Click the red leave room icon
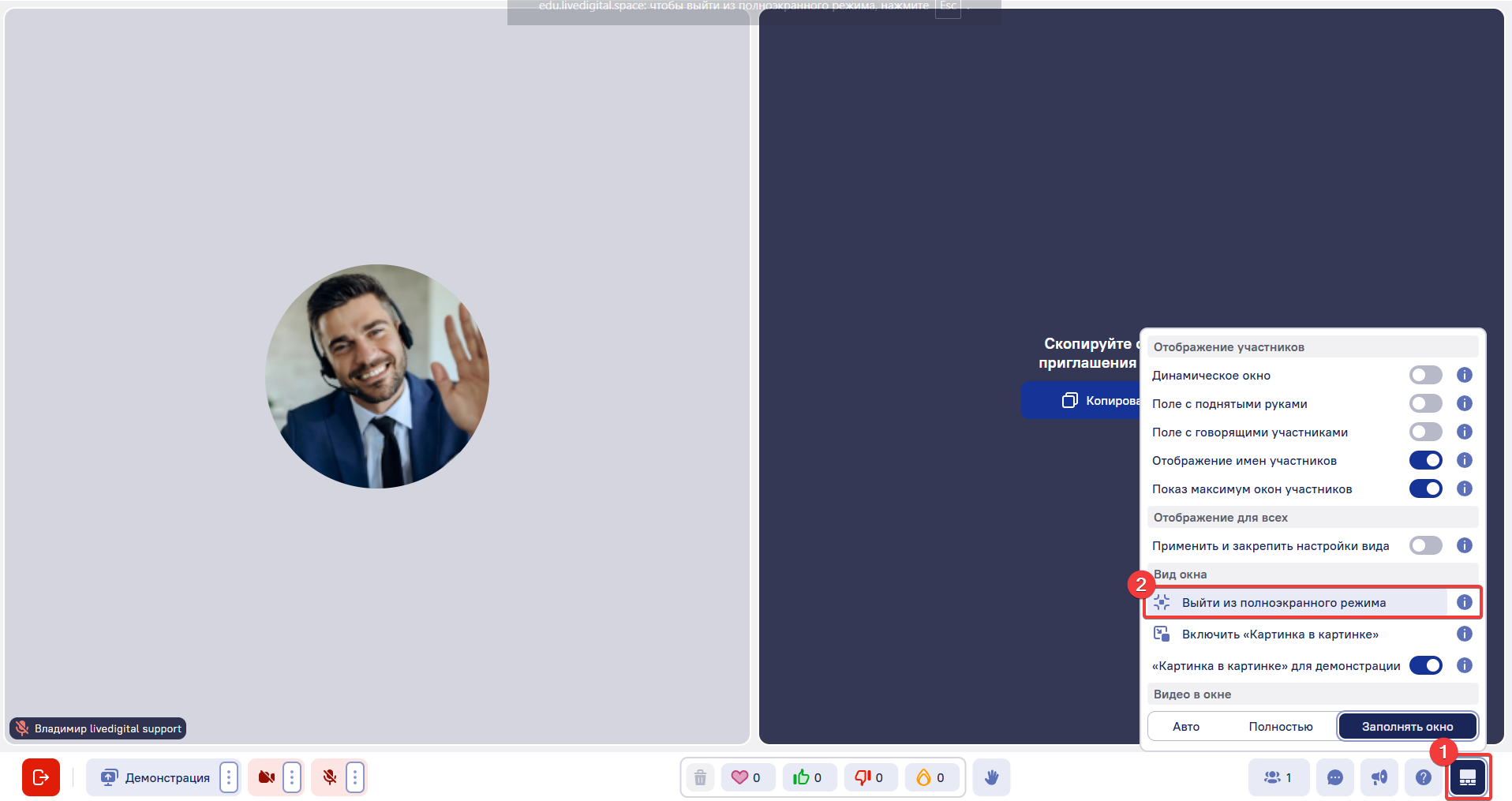The image size is (1512, 801). click(41, 777)
